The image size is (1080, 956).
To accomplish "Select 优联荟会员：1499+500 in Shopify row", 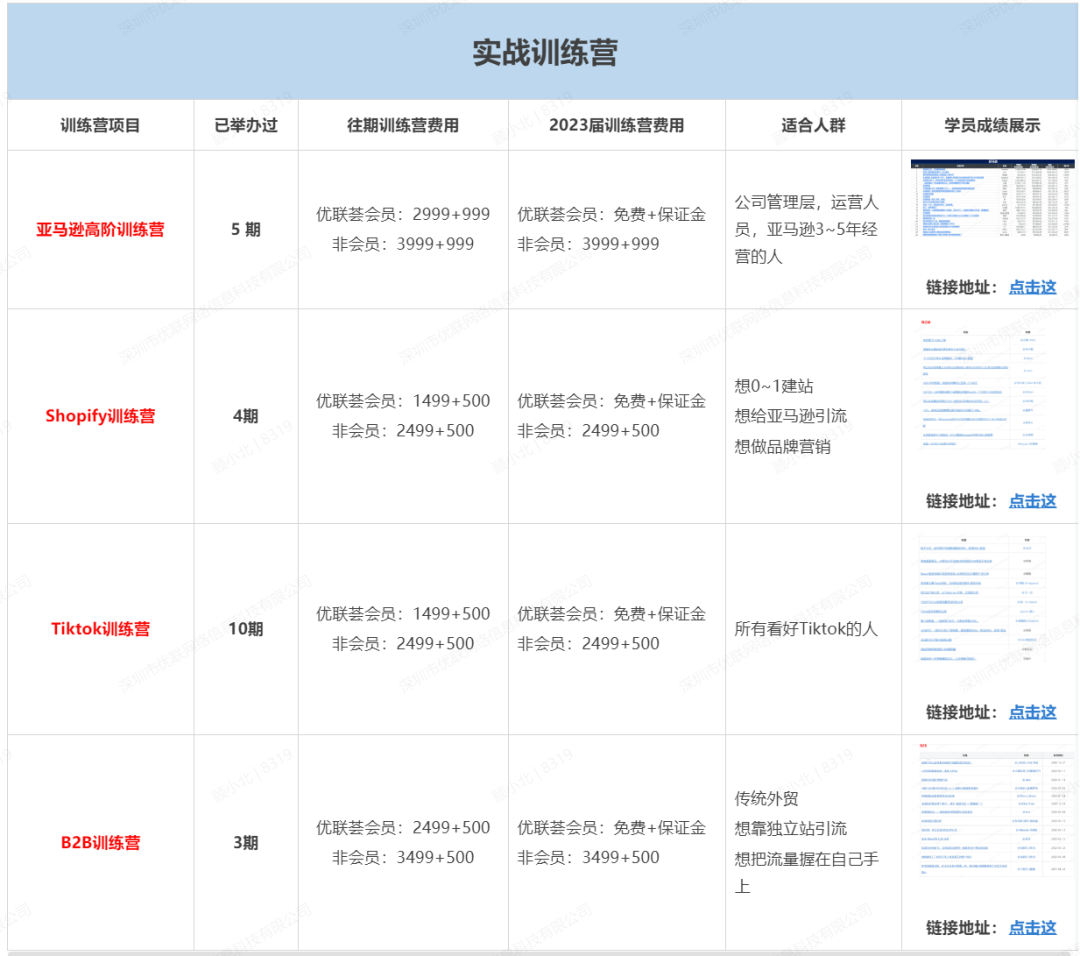I will pos(403,401).
